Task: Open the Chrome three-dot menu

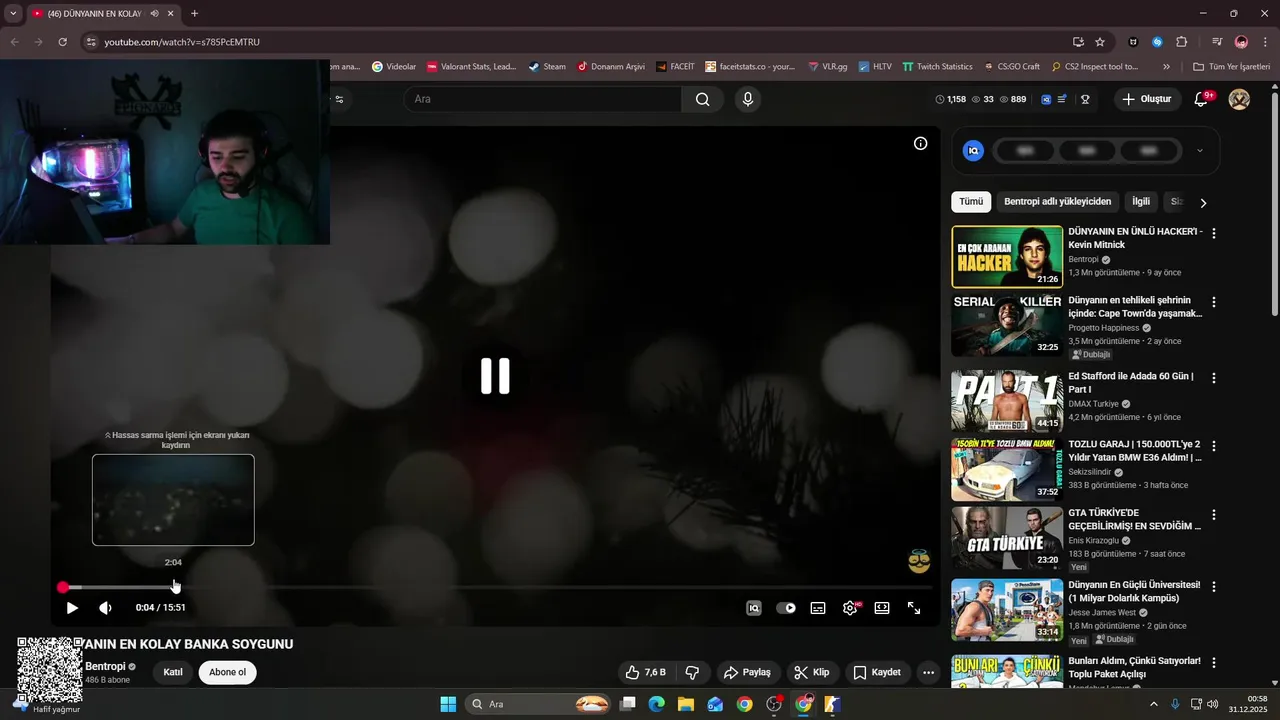Action: point(1265,42)
